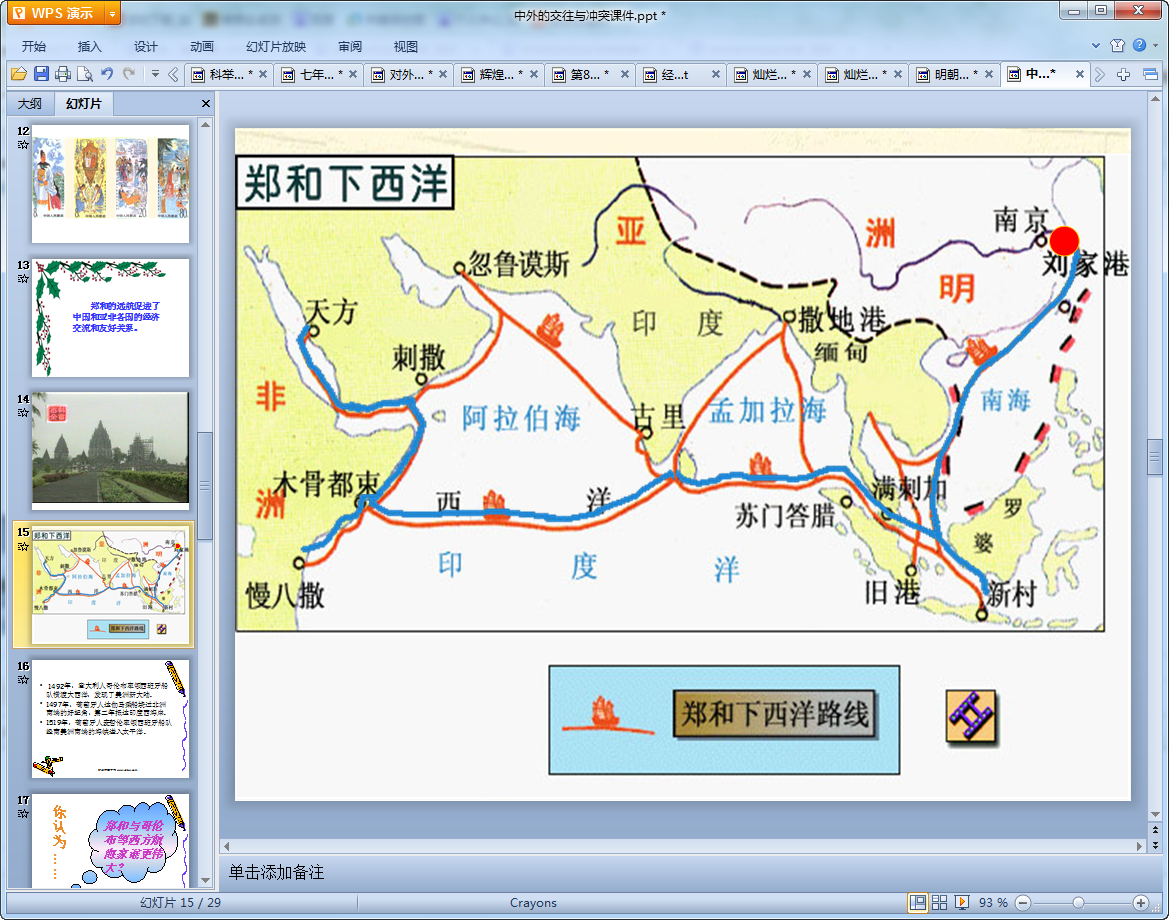Open file using the folder icon
Viewport: 1169px width, 920px height.
coord(18,74)
